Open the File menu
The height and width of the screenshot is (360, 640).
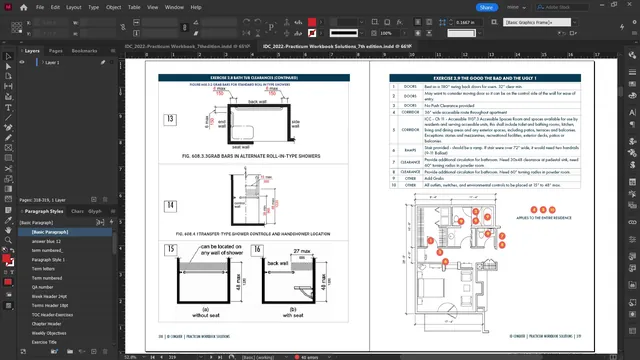[40, 7]
